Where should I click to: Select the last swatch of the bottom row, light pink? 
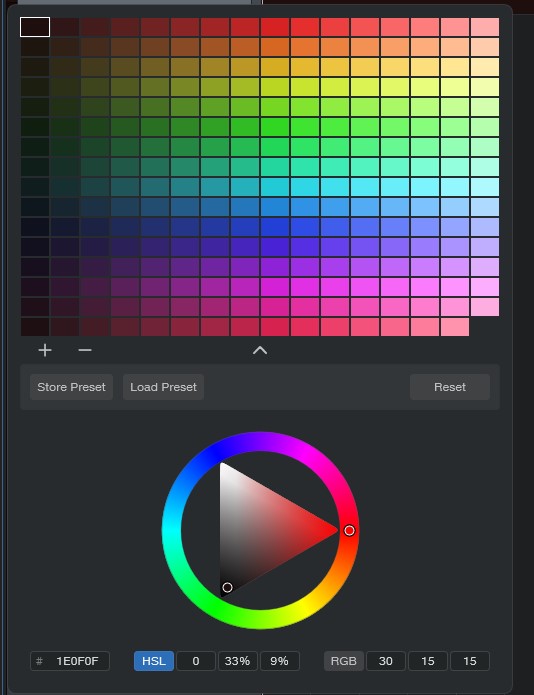coord(455,327)
